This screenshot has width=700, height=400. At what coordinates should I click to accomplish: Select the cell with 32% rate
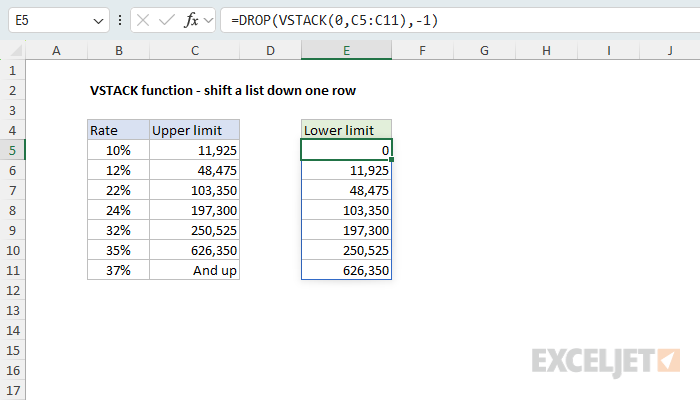coord(119,230)
